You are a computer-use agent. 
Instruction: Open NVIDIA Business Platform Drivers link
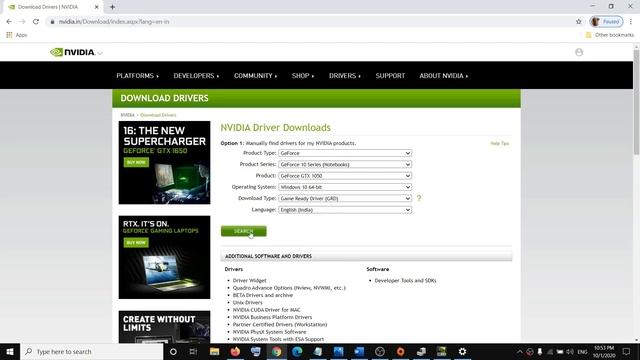coord(272,317)
